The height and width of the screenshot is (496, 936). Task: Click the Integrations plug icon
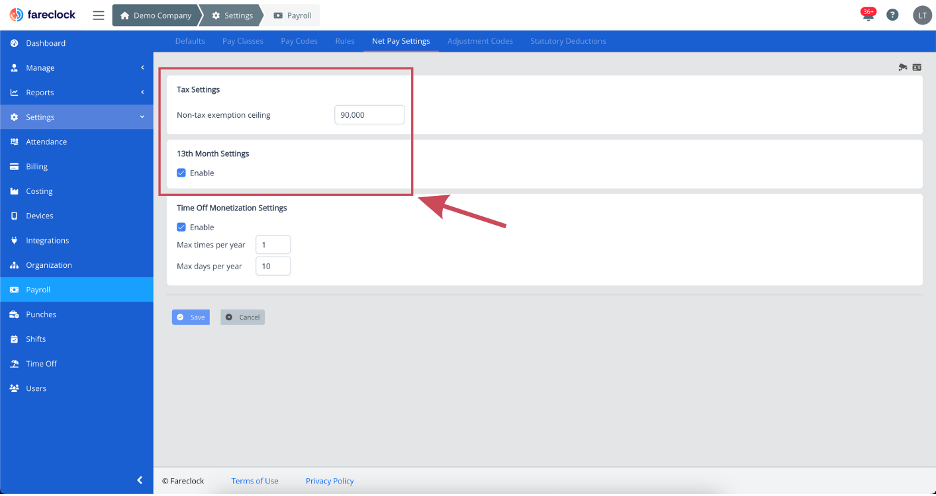pyautogui.click(x=14, y=241)
